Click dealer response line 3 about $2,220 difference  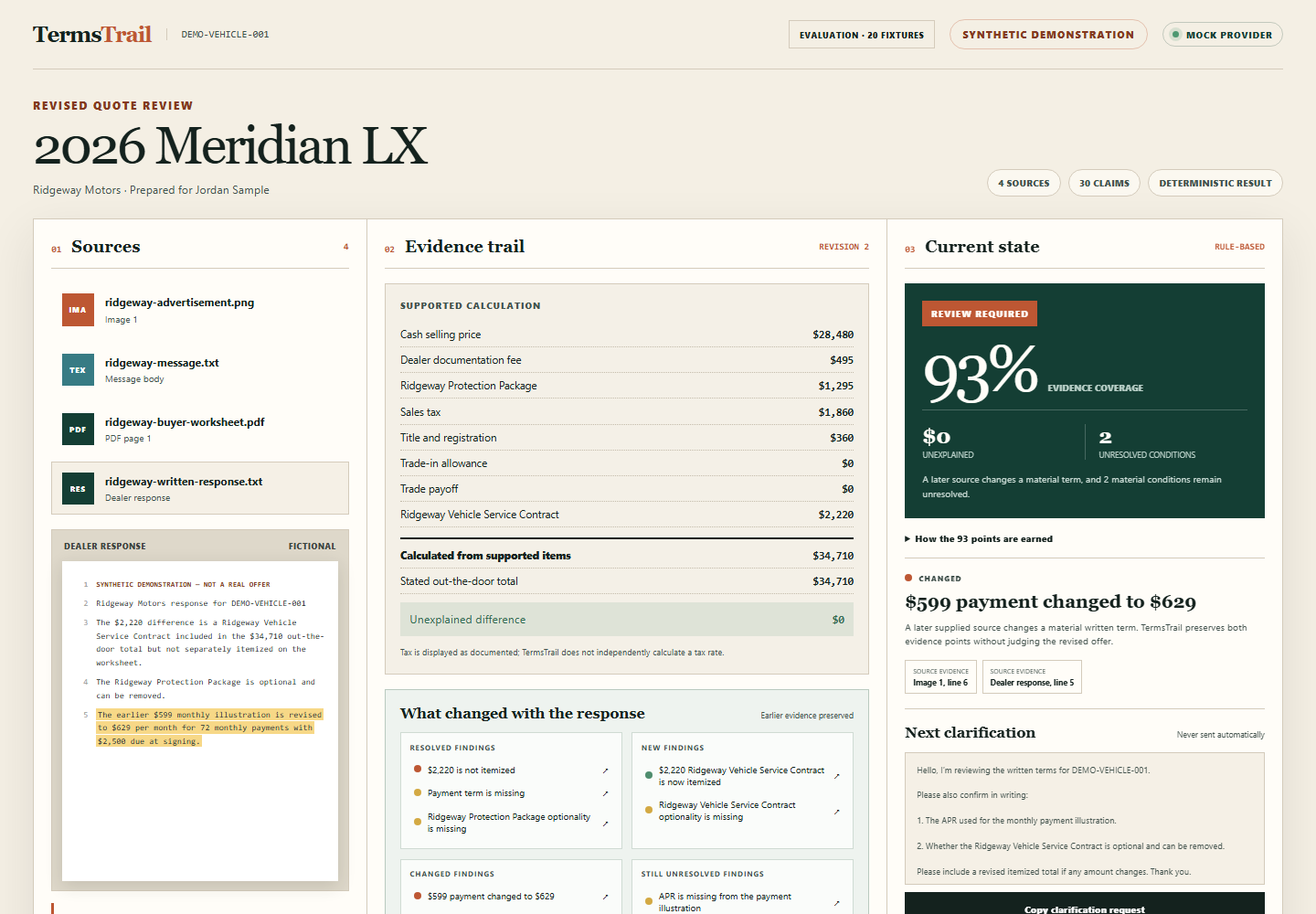209,643
